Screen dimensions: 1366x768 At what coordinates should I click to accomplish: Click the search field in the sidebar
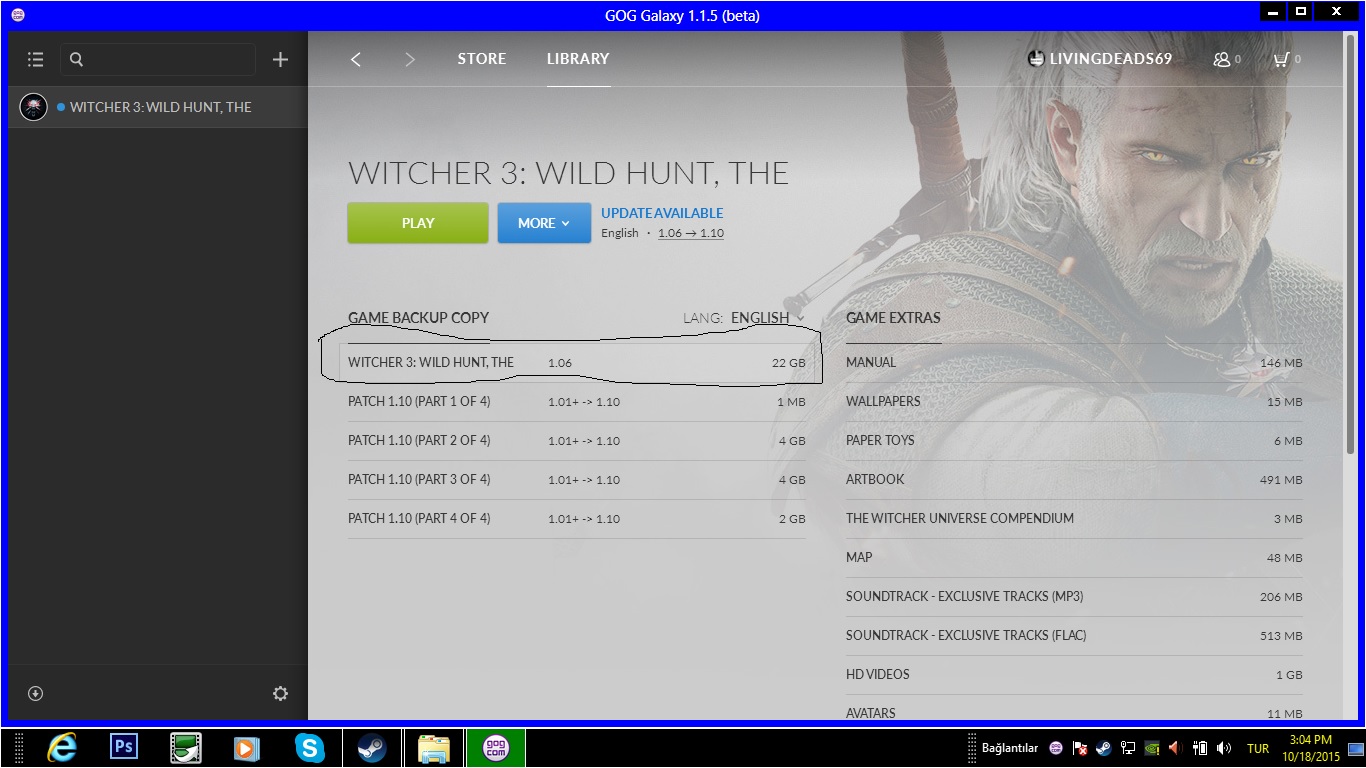click(x=158, y=60)
